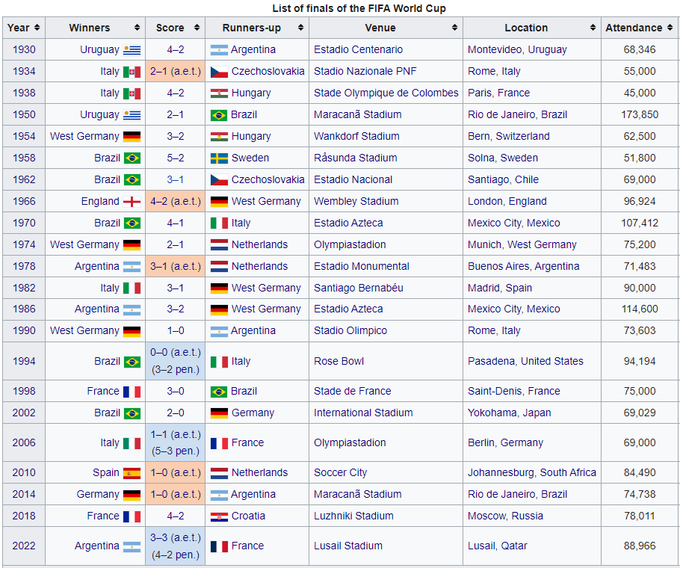Viewport: 680px width, 568px height.
Task: Sort the table by Attendance column arrows
Action: click(x=670, y=28)
